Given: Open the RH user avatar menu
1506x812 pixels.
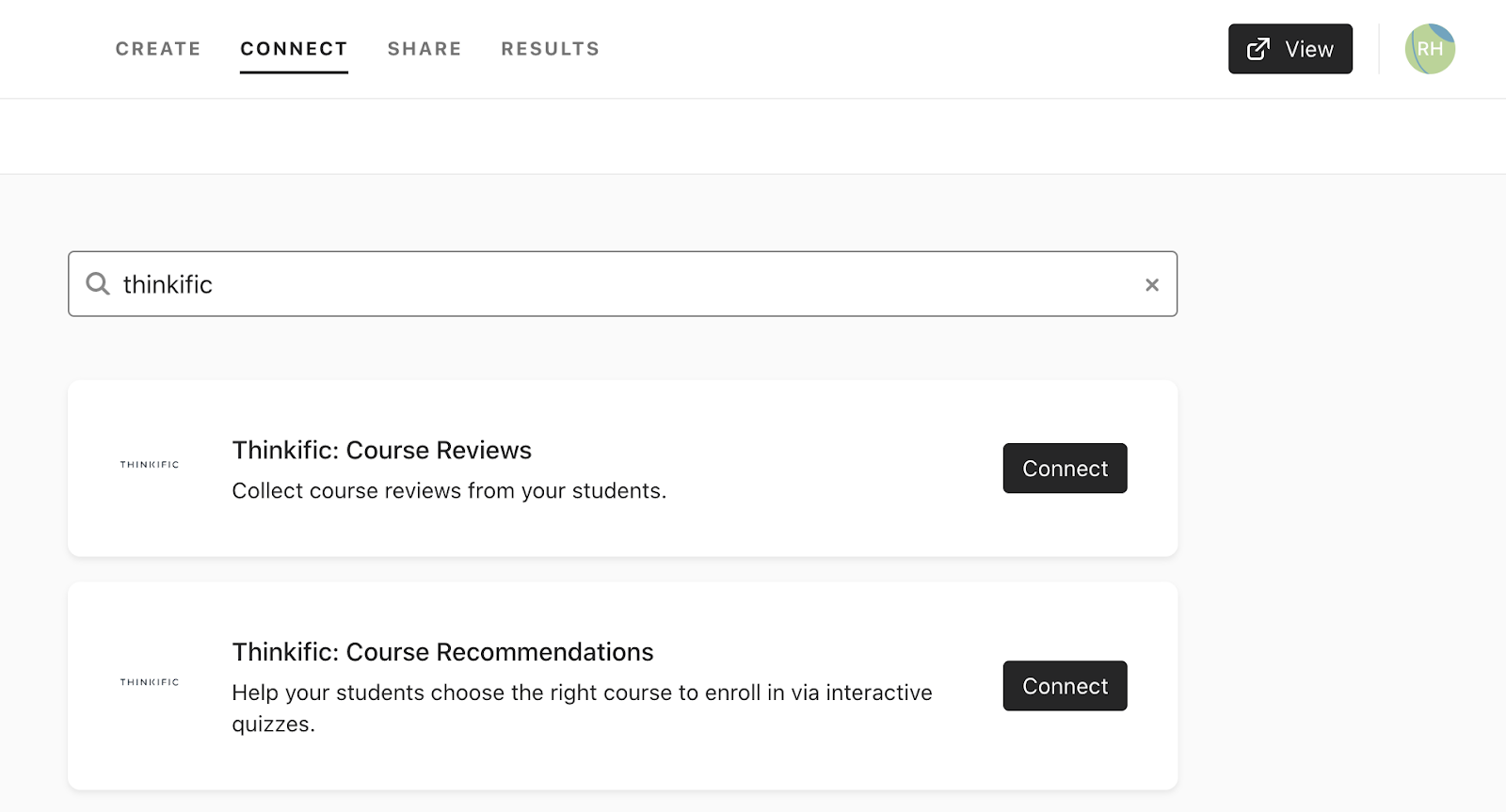Looking at the screenshot, I should 1430,49.
